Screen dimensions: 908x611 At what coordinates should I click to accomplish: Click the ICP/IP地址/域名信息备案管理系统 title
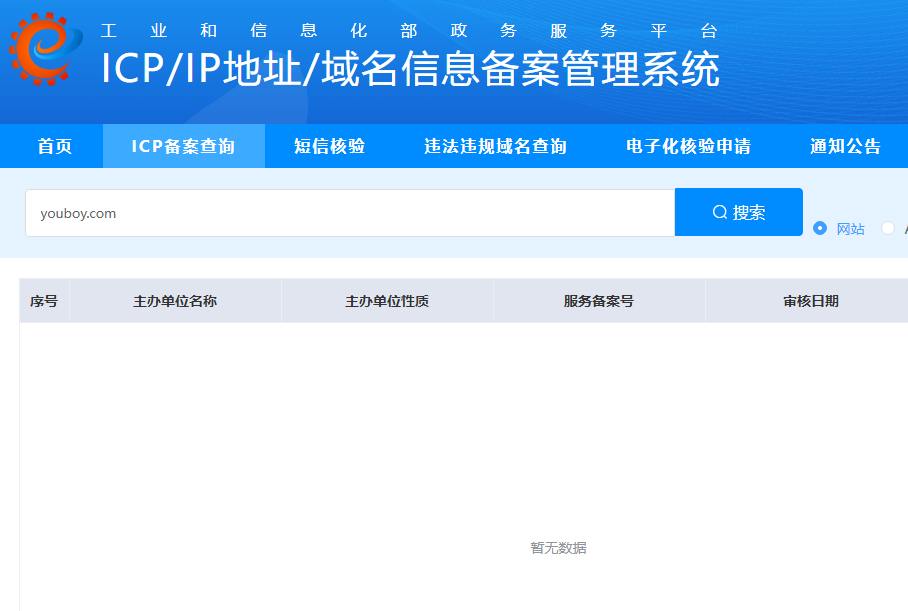pos(410,69)
